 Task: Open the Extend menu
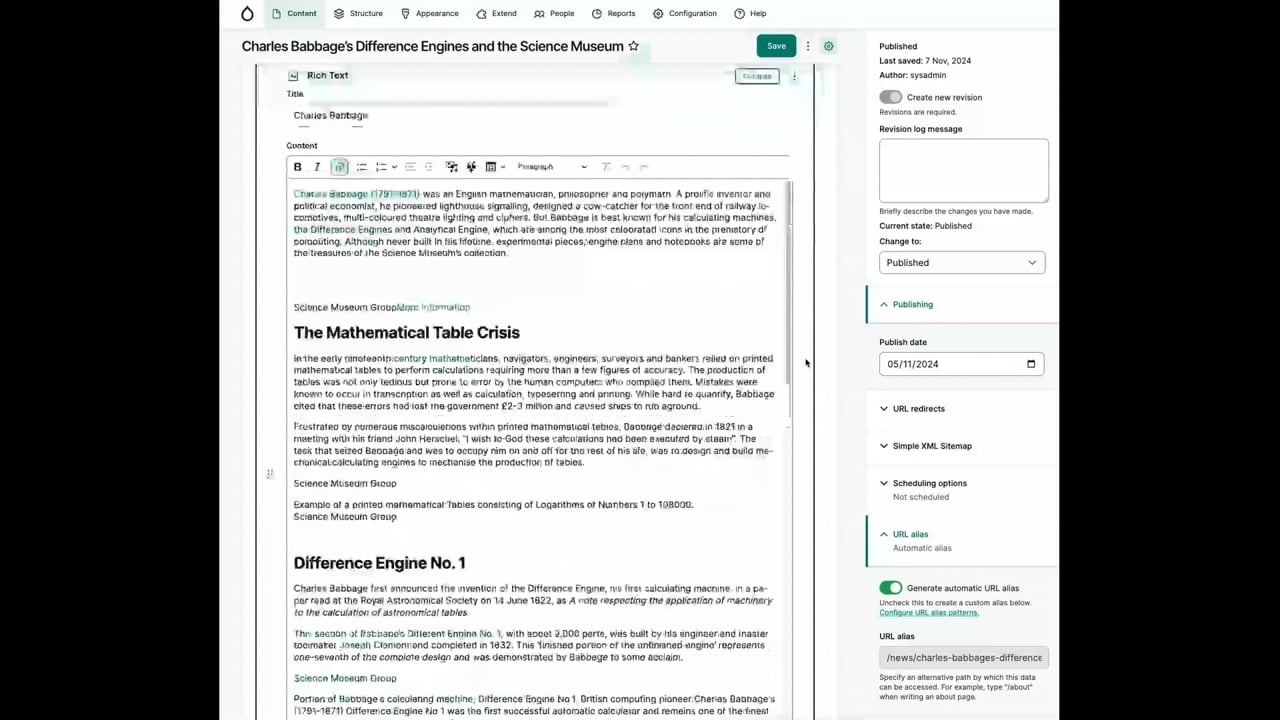(497, 14)
